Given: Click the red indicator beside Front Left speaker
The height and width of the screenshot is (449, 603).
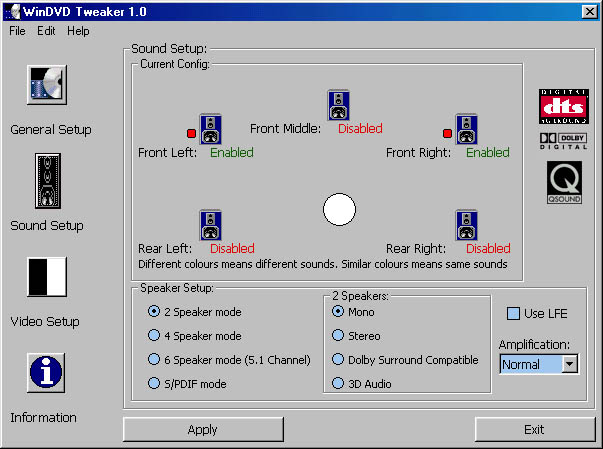Looking at the screenshot, I should [191, 133].
